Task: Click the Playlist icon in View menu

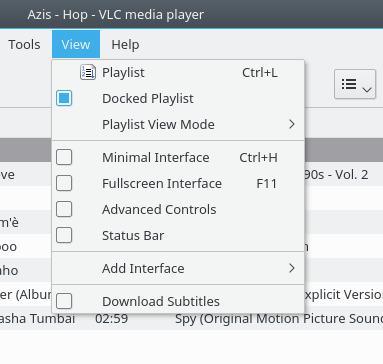Action: pyautogui.click(x=88, y=72)
